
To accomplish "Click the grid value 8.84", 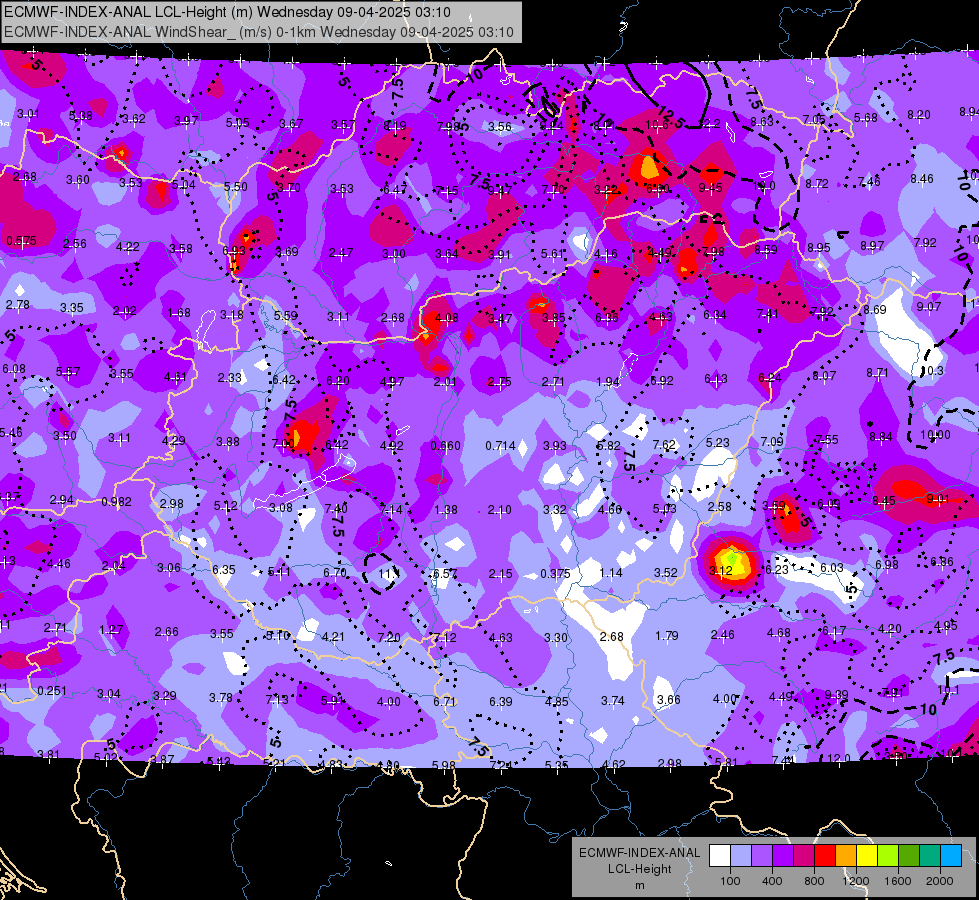I will [881, 437].
